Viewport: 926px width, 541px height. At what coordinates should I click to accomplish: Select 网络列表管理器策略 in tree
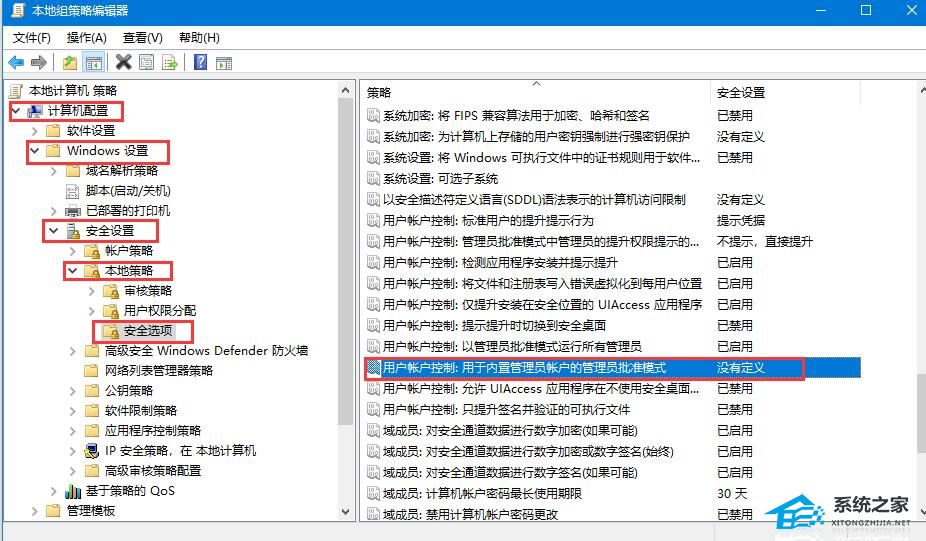(x=159, y=371)
